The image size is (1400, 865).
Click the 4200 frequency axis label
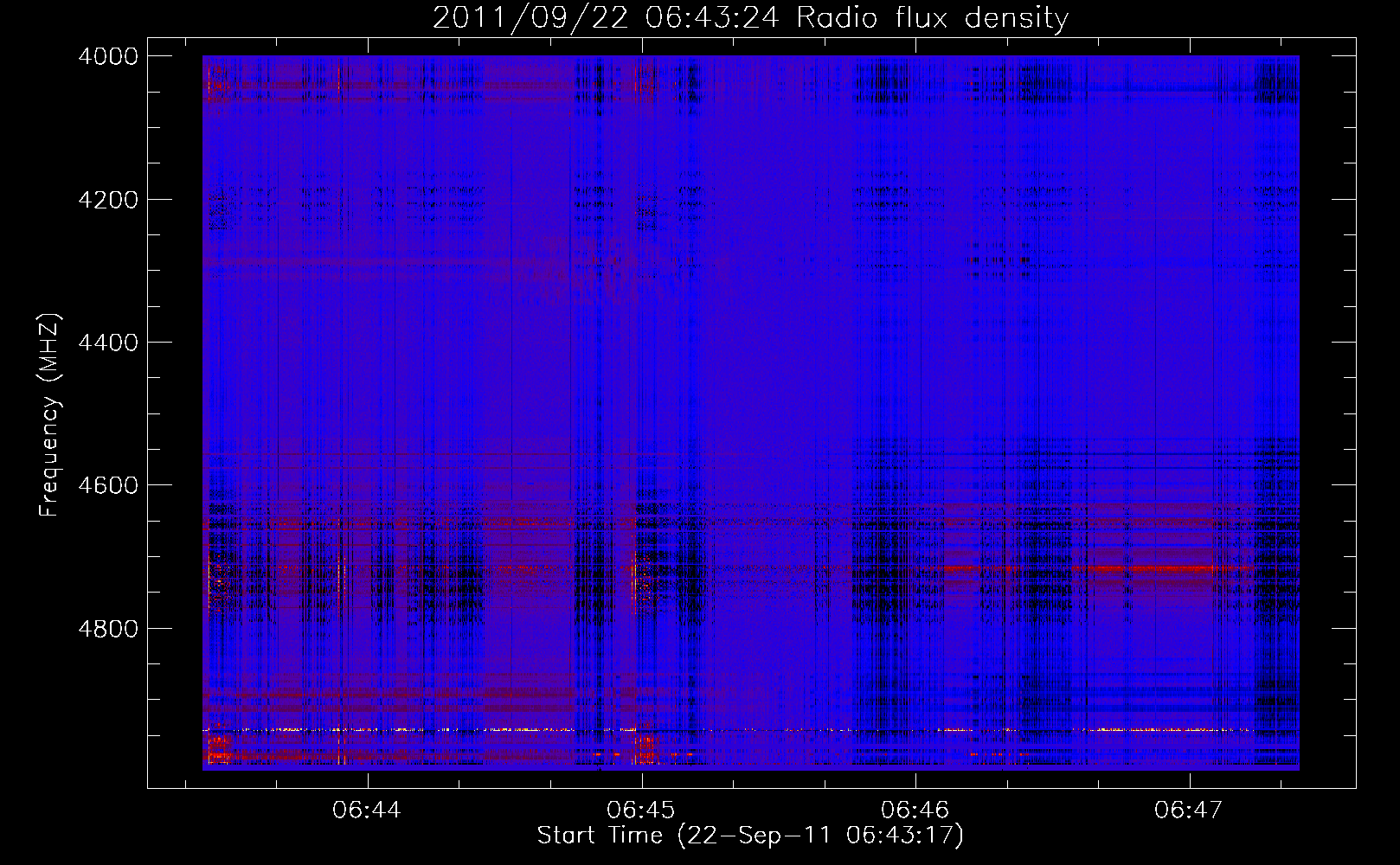pyautogui.click(x=108, y=200)
